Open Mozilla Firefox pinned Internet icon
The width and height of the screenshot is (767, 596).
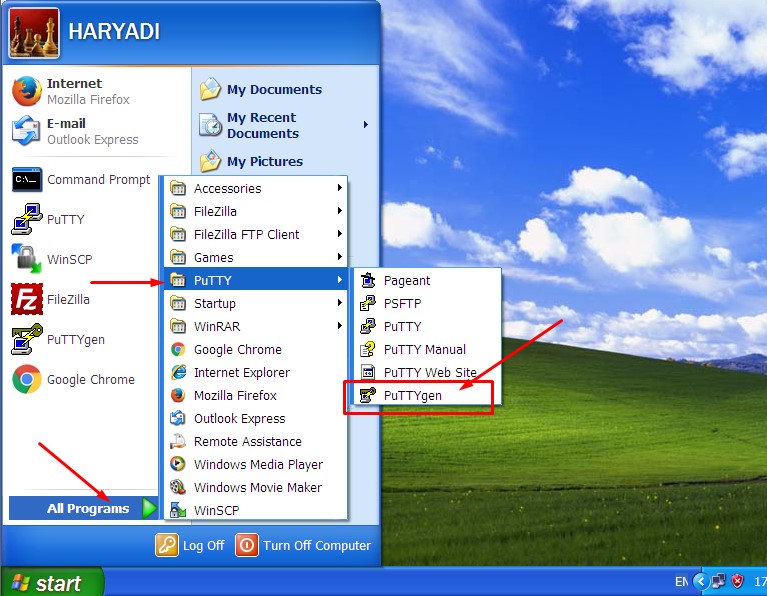26,91
